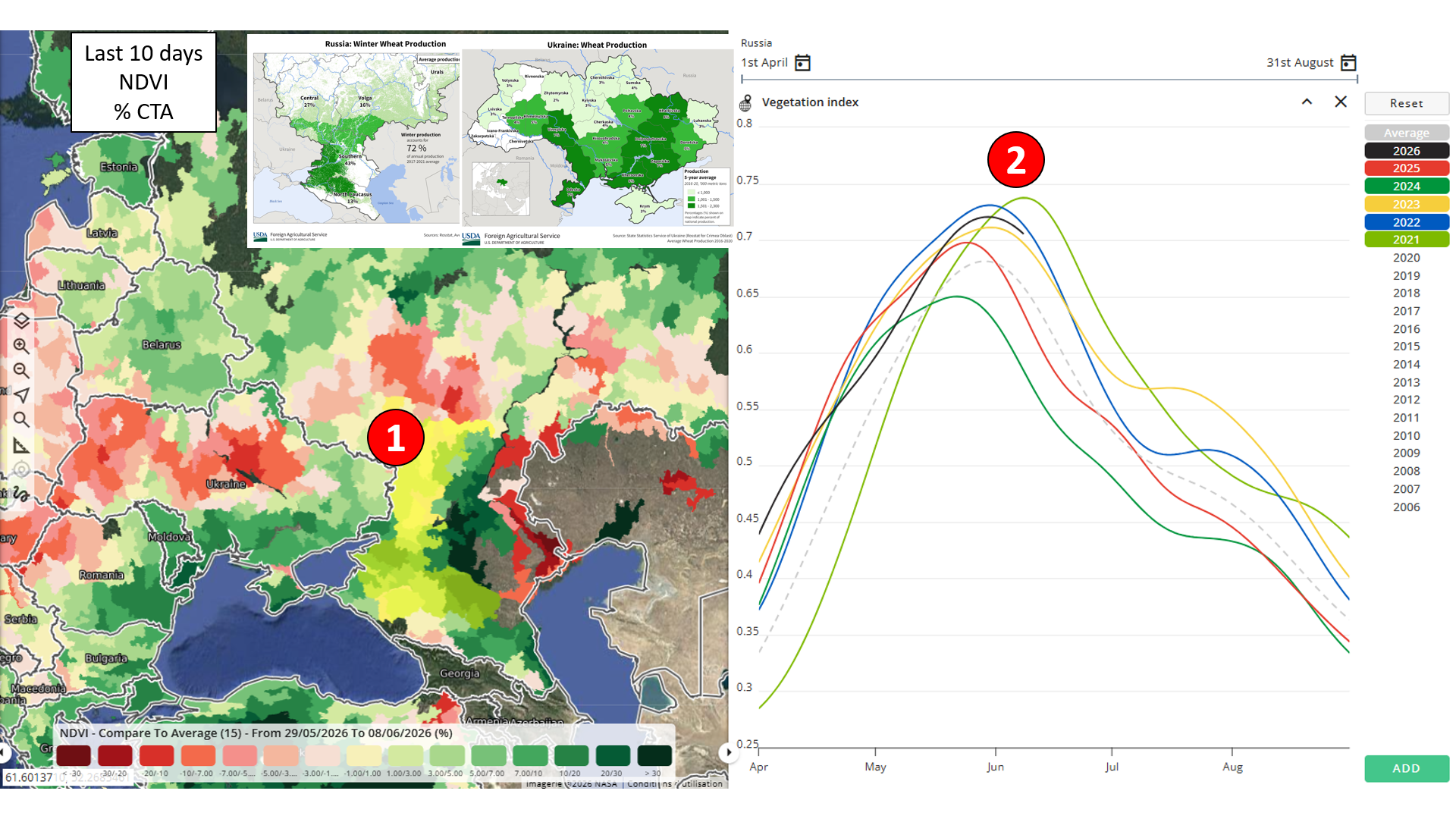Viewport: 1456px width, 819px height.
Task: Enable the 2008 series
Action: pyautogui.click(x=1407, y=471)
